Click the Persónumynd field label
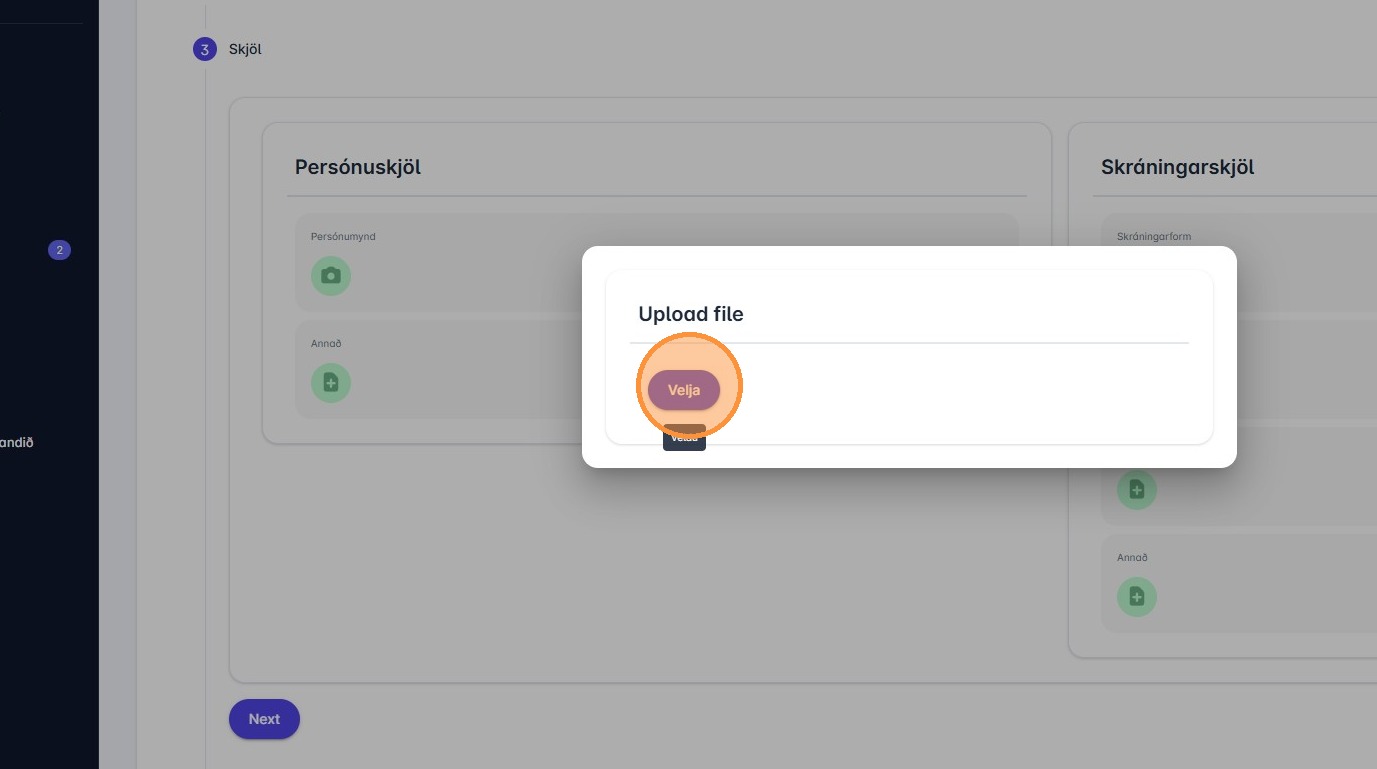The height and width of the screenshot is (769, 1377). pyautogui.click(x=343, y=237)
